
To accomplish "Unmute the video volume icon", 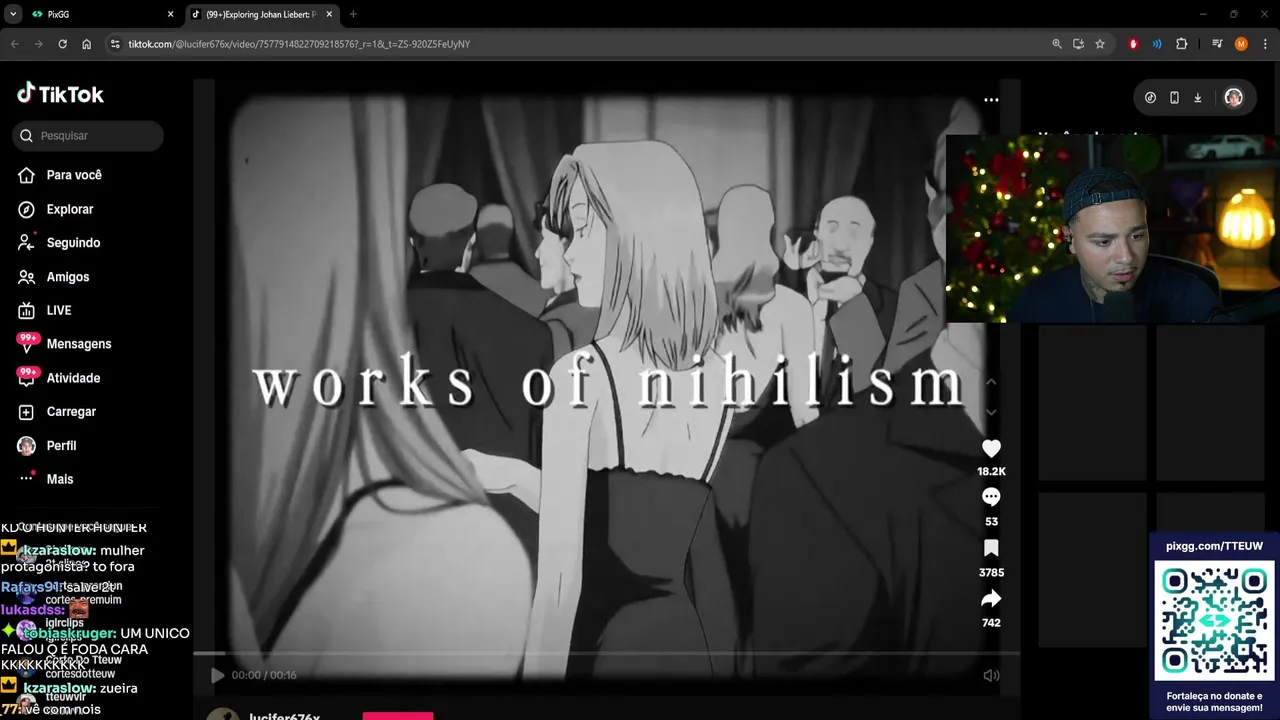I will (991, 675).
